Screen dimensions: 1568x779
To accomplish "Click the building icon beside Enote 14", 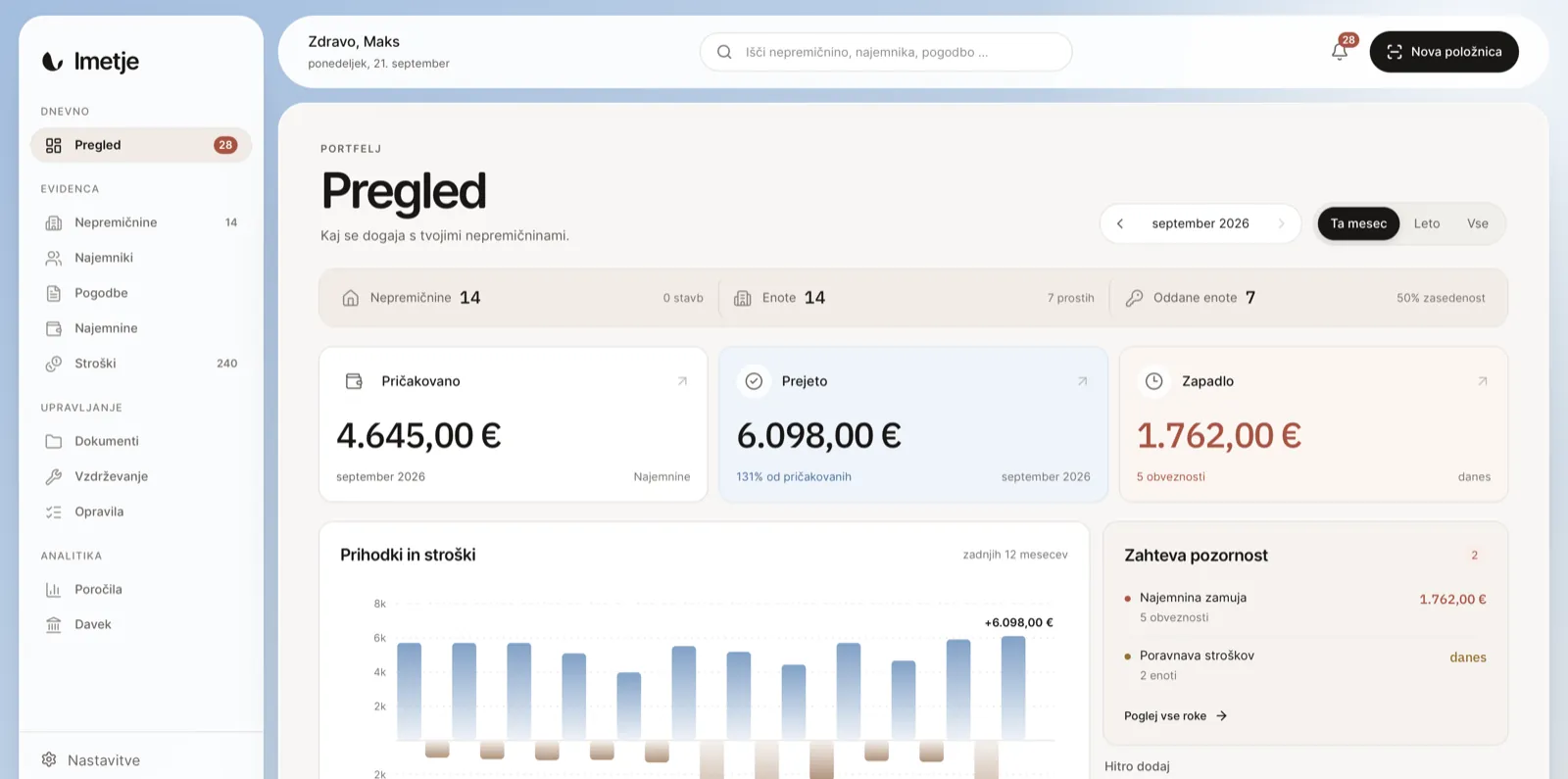I will (743, 298).
